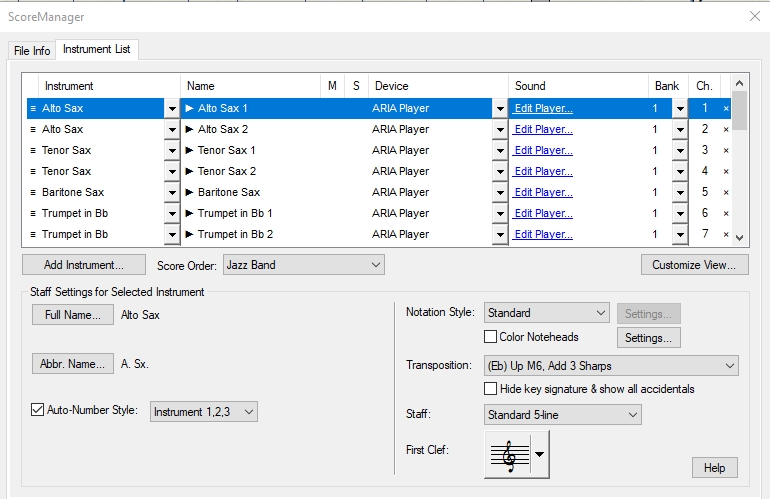Viewport: 770px width, 499px height.
Task: Click the instrument list vertical scrollbar down arrow
Action: coord(740,237)
